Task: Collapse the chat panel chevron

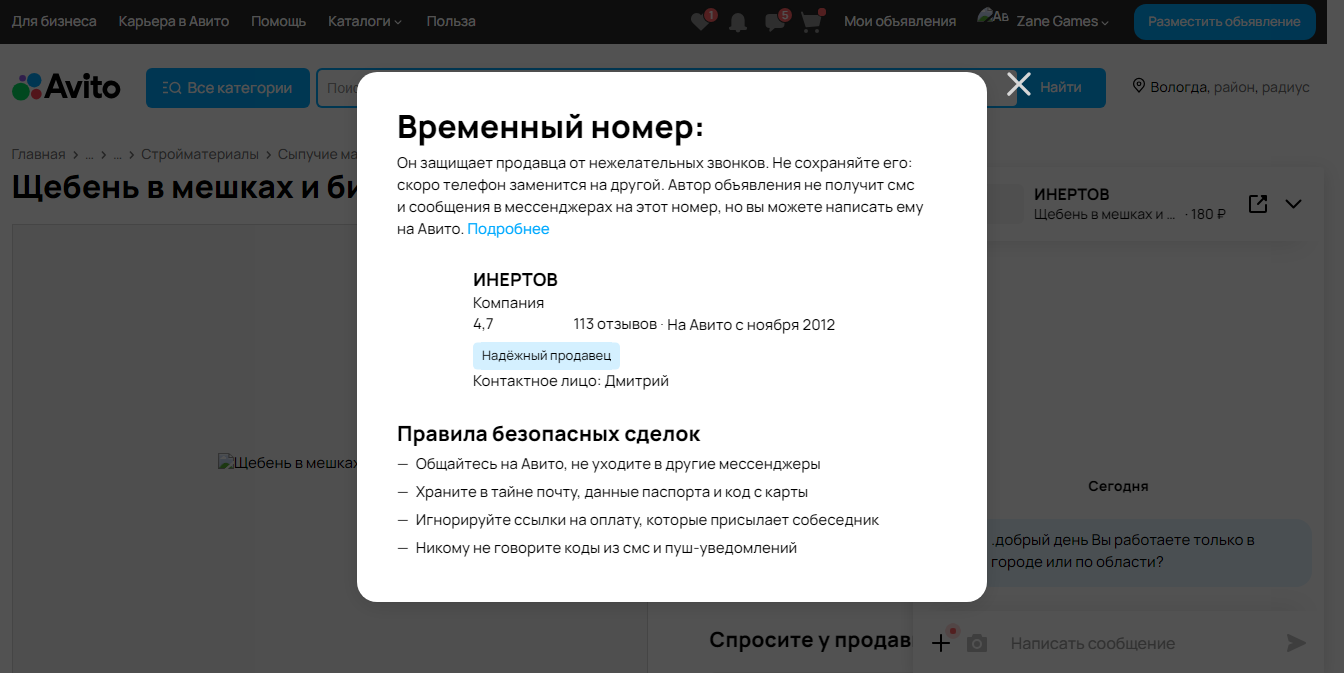Action: click(1293, 204)
